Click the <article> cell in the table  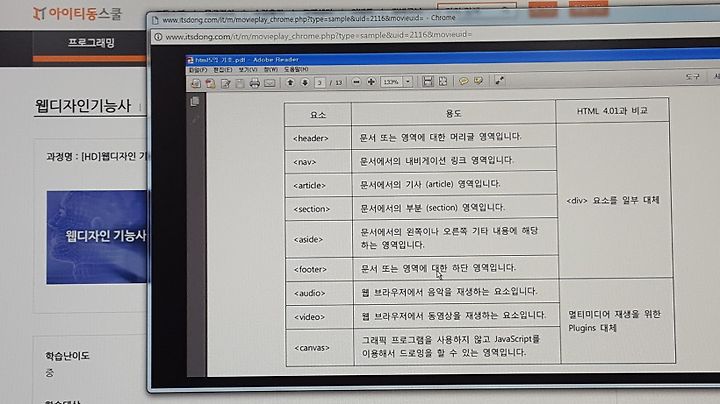click(x=318, y=185)
